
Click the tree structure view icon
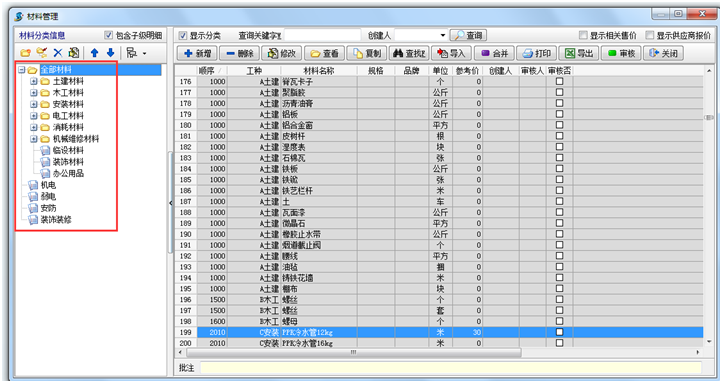(x=132, y=53)
